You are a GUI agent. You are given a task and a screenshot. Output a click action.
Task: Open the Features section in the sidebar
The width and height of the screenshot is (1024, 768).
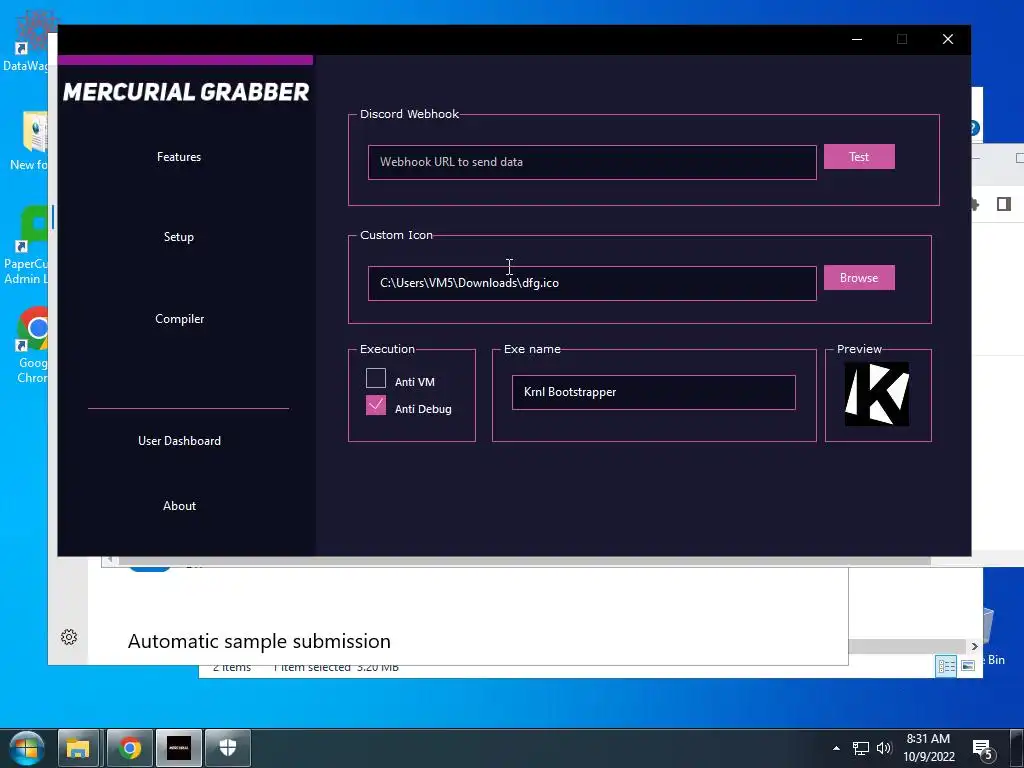pos(178,157)
